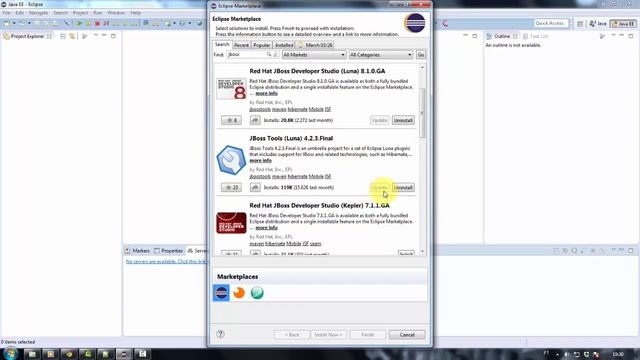Click the Go search button
The width and height of the screenshot is (640, 360).
tap(421, 55)
